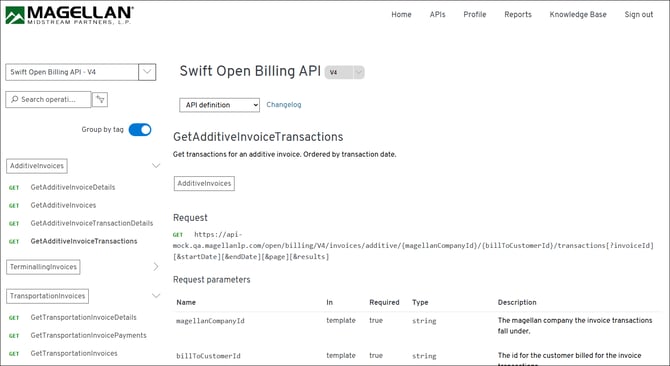Screen dimensions: 670x366
Task: Click the Magellan Midstream Partners logo
Action: tap(69, 15)
